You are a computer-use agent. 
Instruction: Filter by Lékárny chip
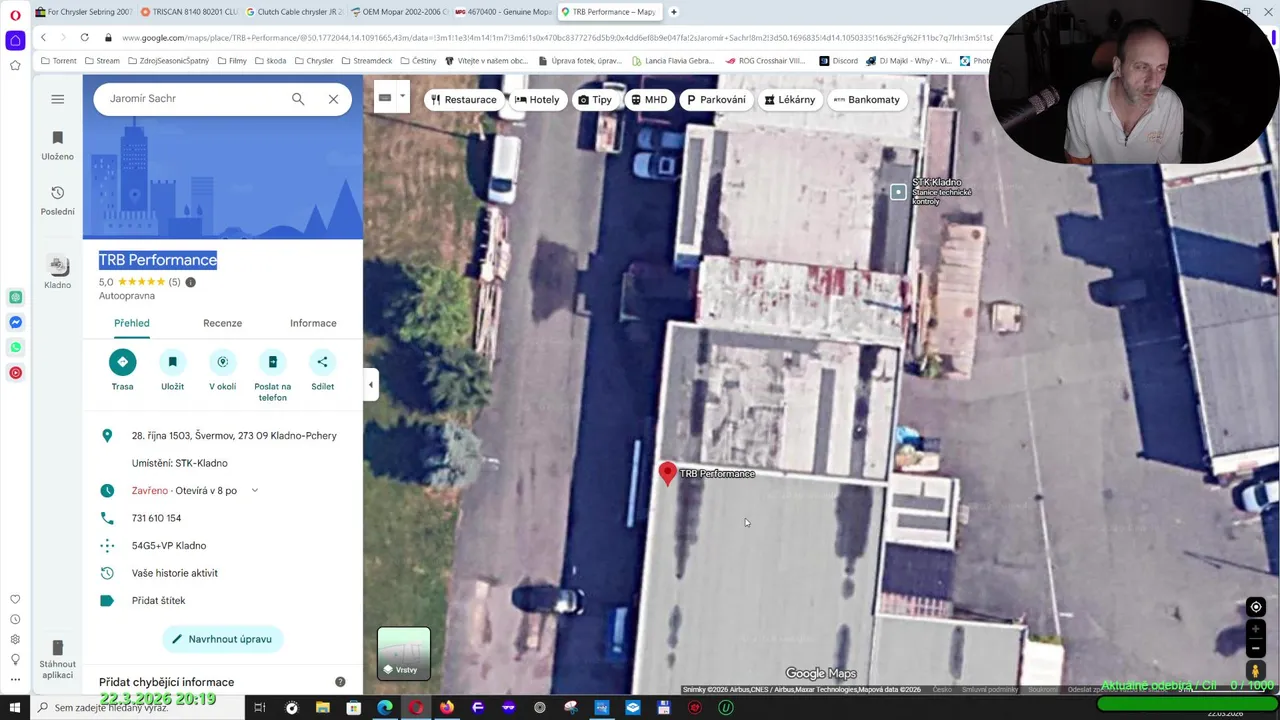coord(789,100)
